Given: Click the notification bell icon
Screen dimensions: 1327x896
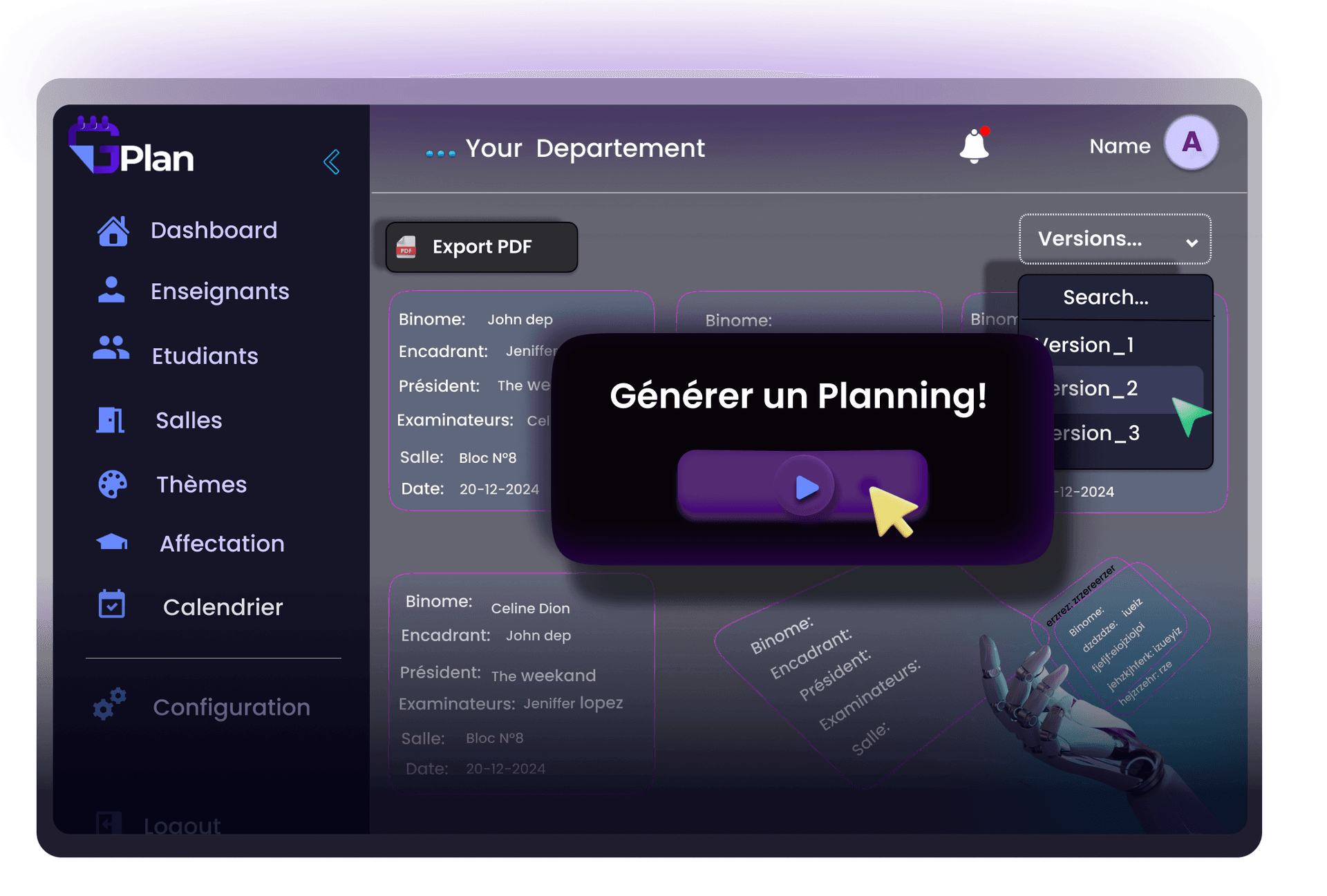Looking at the screenshot, I should click(x=973, y=145).
